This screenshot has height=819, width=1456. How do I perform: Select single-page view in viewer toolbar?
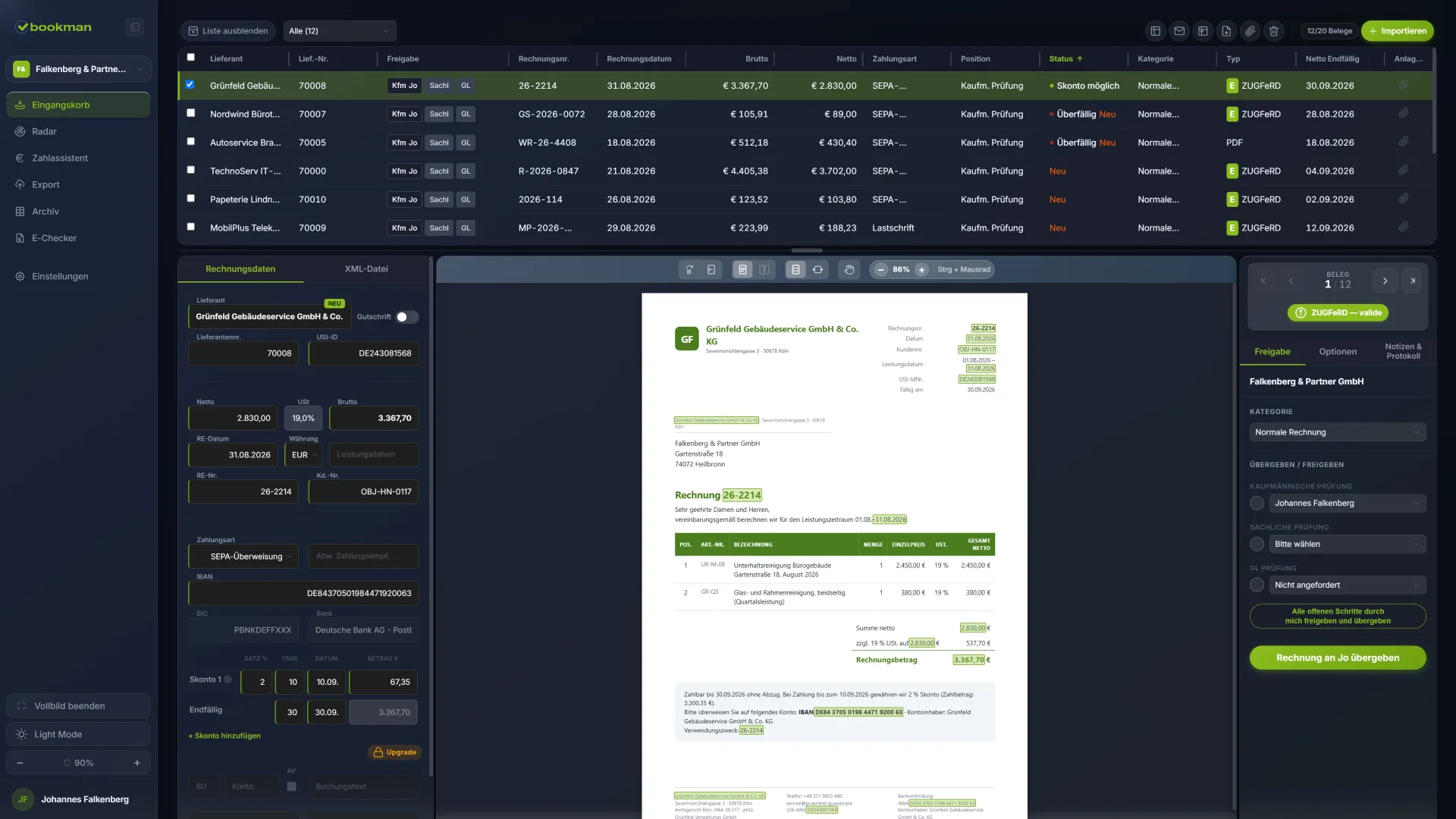tap(742, 269)
